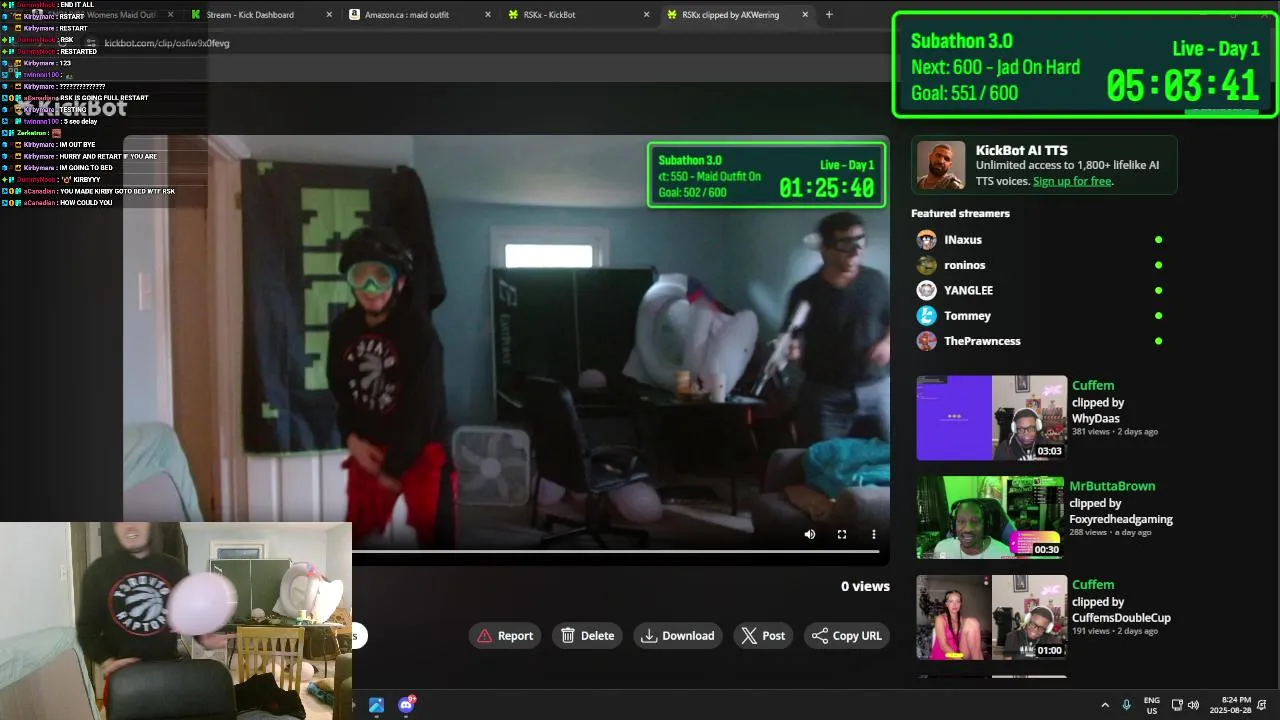Image resolution: width=1280 pixels, height=720 pixels.
Task: Click the '191 views · 2 days ago' text
Action: tap(1115, 631)
